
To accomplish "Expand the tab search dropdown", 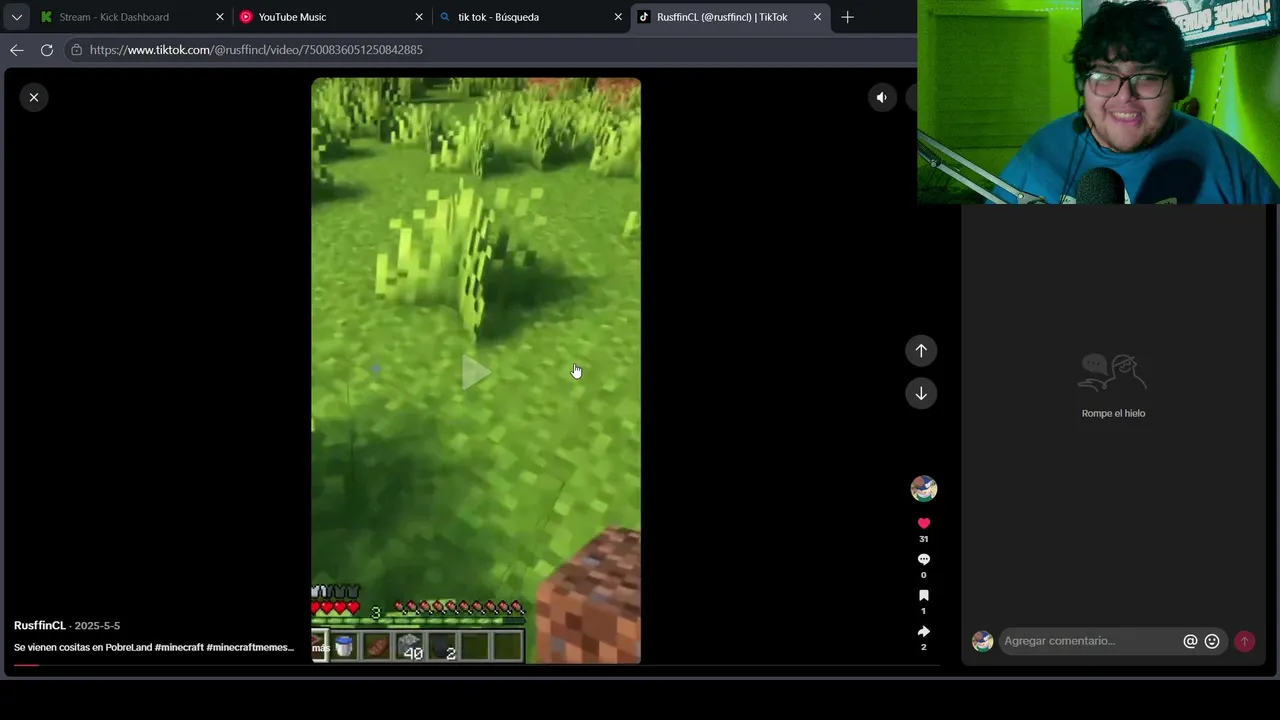I will 16,17.
